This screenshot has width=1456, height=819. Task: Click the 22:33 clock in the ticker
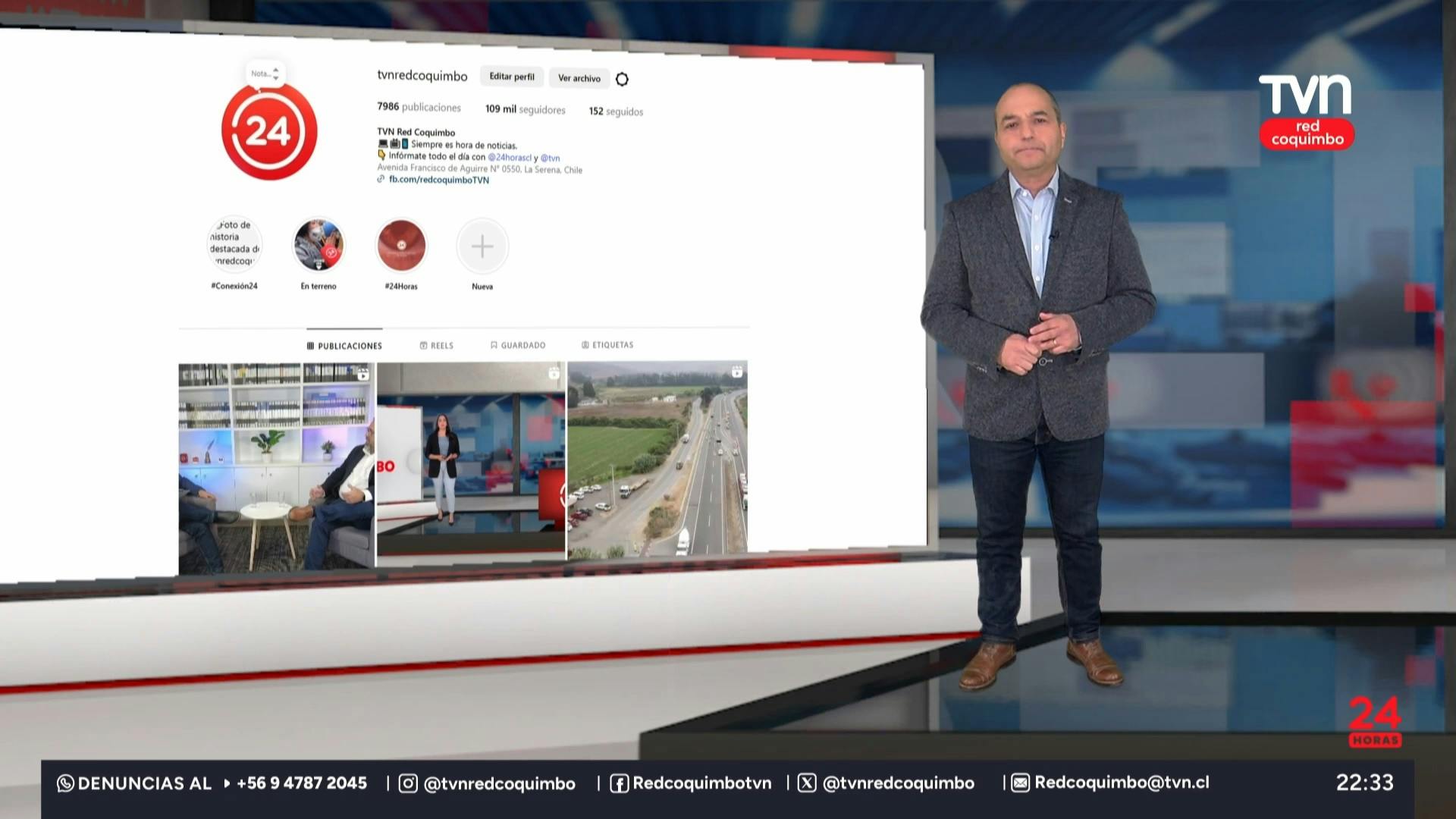pos(1365,783)
